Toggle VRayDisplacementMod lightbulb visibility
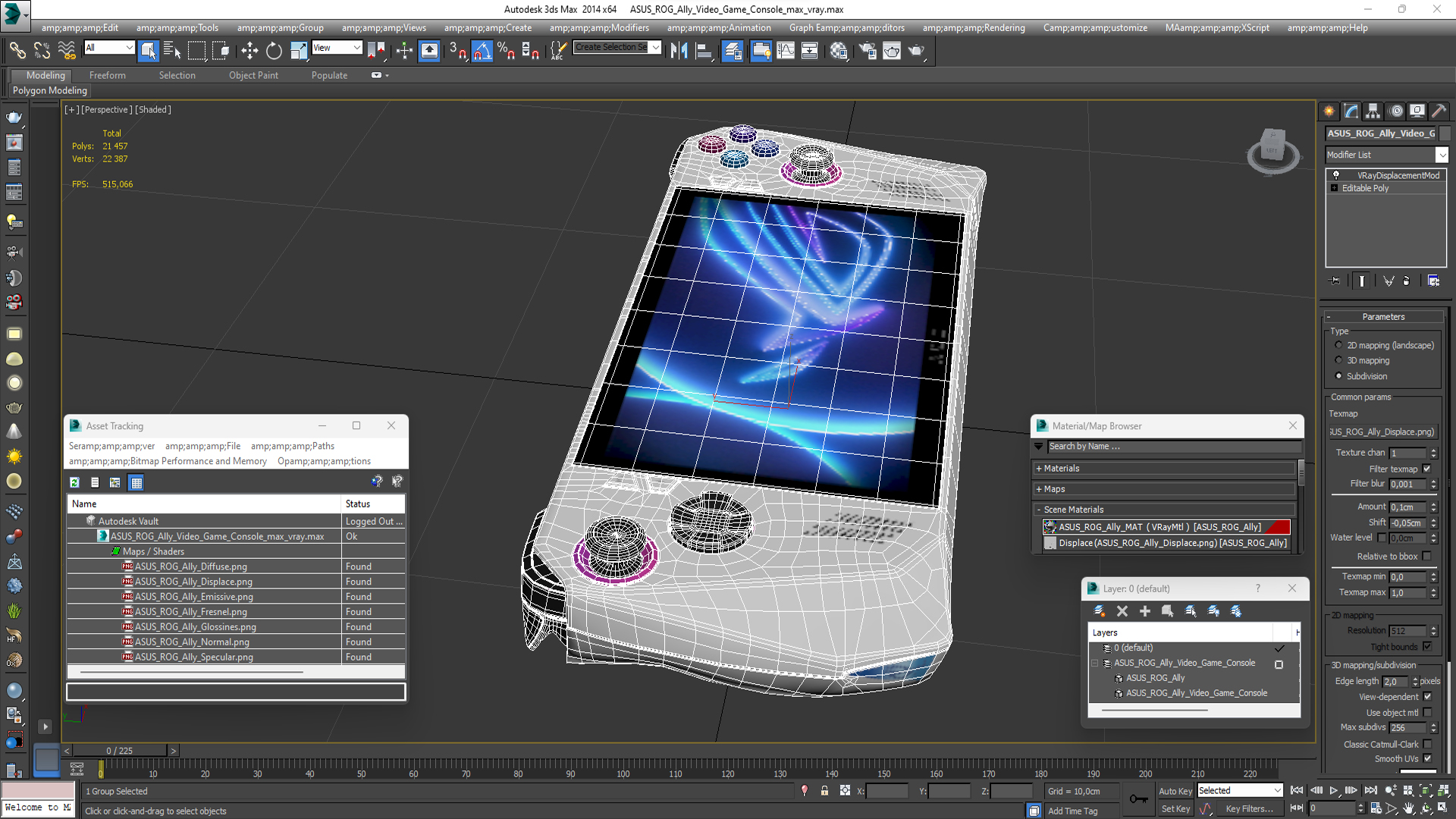 click(x=1336, y=175)
